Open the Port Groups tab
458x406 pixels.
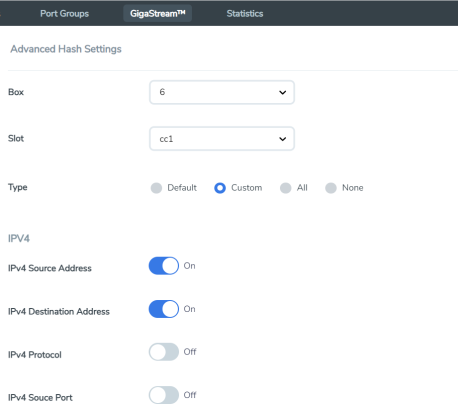point(64,14)
